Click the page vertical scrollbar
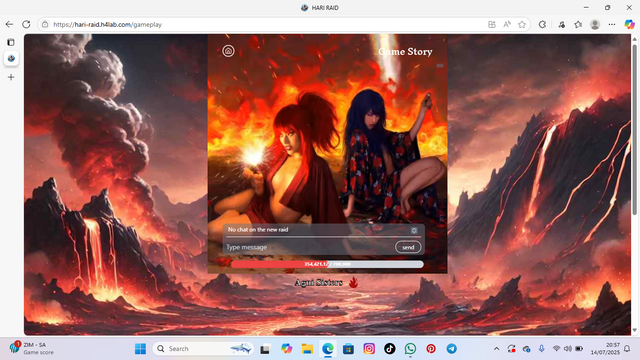This screenshot has width=640, height=360. pyautogui.click(x=634, y=129)
